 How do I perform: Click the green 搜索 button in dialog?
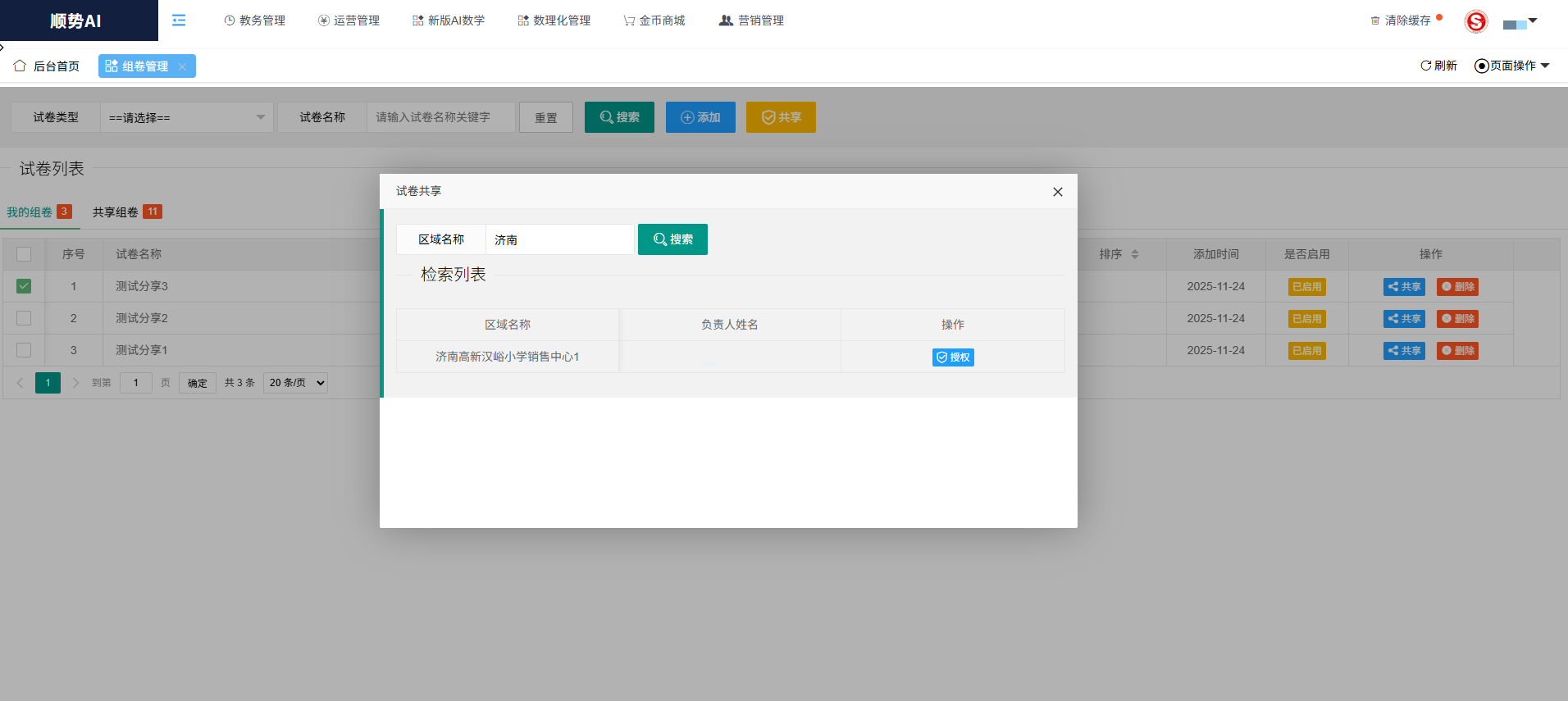(672, 239)
